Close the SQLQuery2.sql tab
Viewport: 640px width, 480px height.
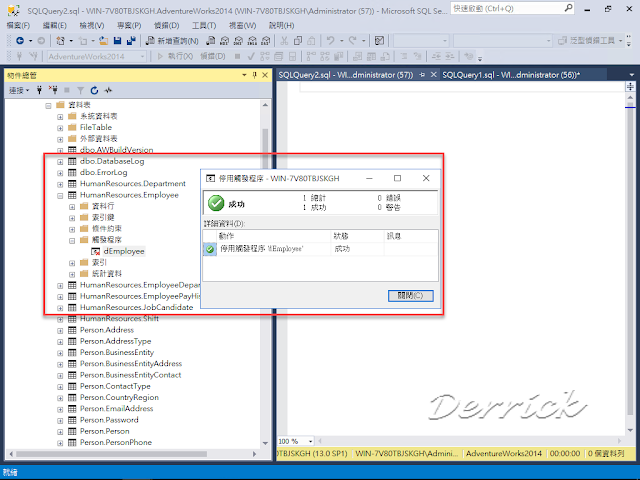click(433, 75)
